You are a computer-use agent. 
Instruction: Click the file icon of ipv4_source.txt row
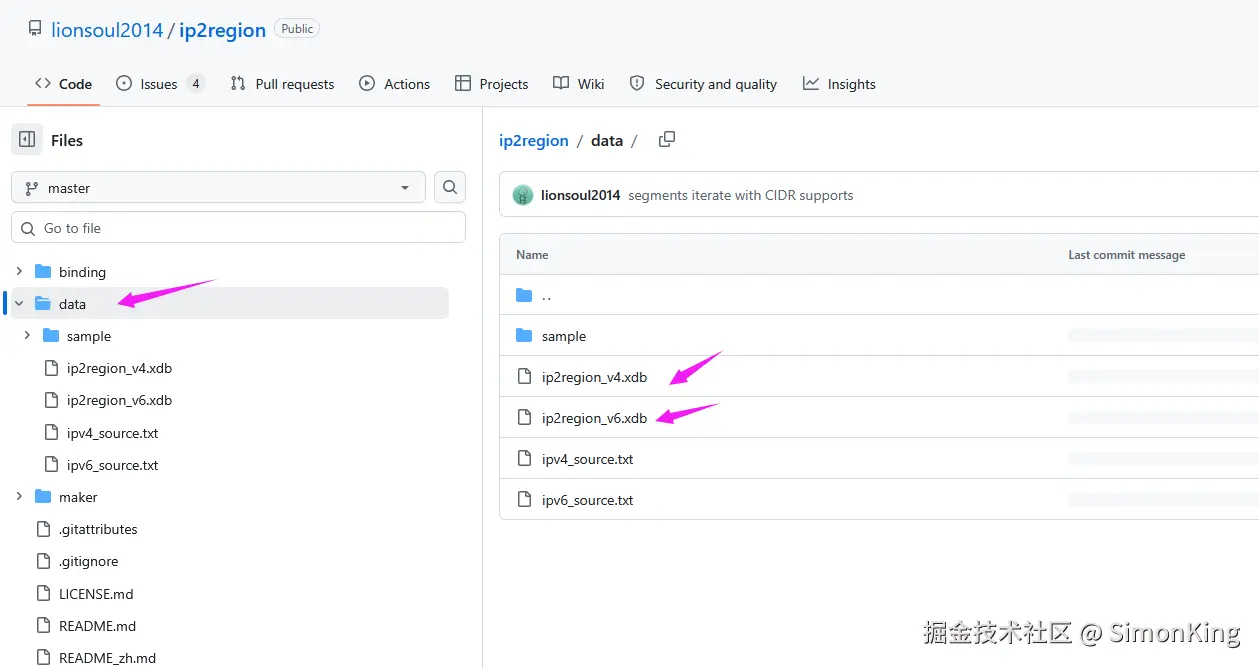[524, 459]
